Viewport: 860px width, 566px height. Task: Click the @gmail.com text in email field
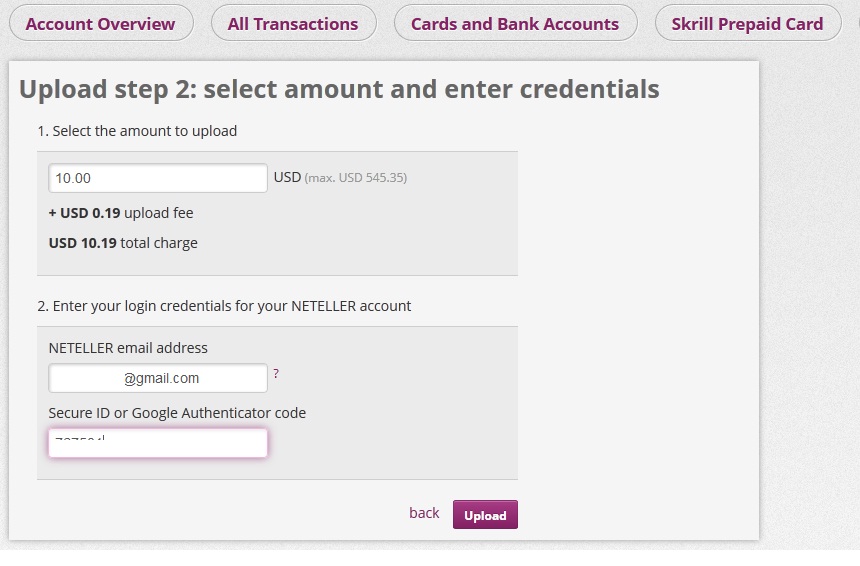point(161,378)
